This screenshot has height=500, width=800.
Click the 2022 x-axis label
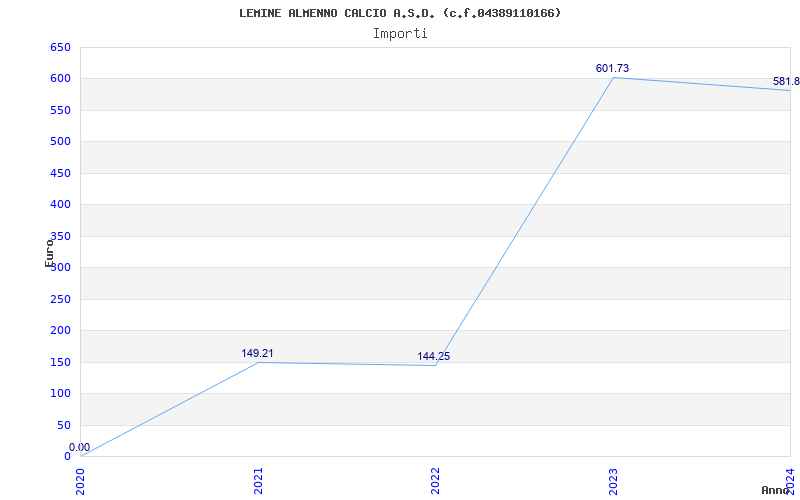coord(435,482)
